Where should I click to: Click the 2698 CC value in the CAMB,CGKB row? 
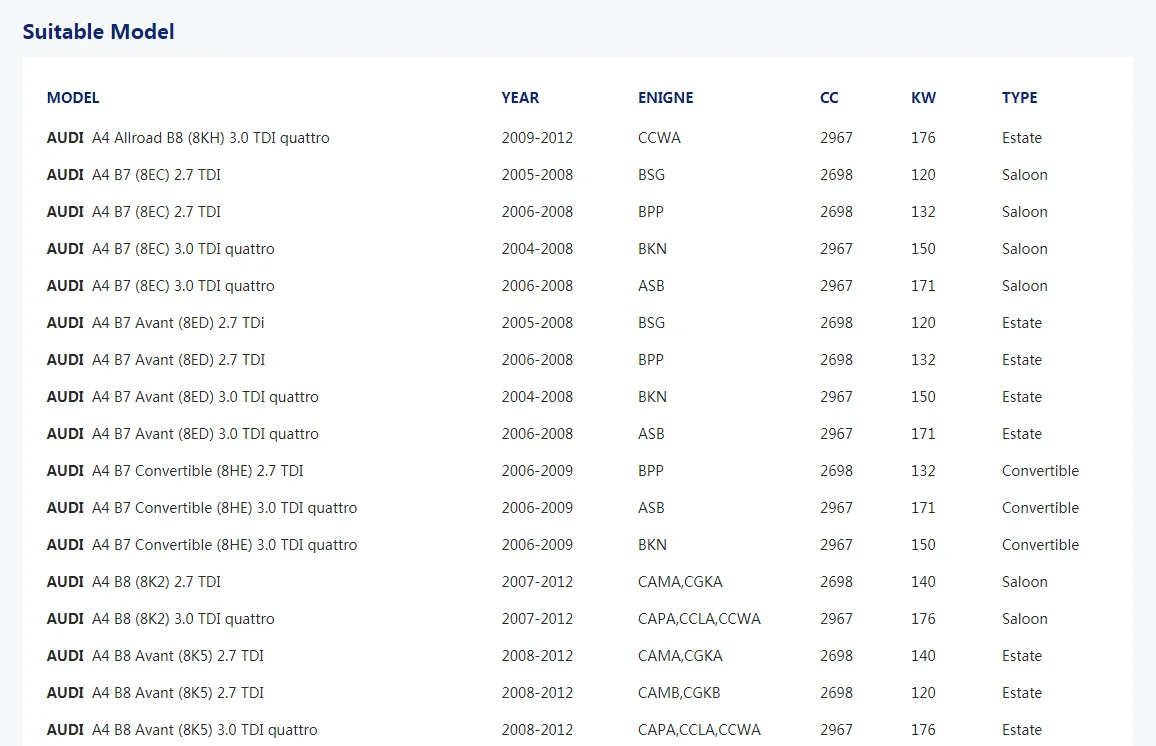pyautogui.click(x=836, y=693)
